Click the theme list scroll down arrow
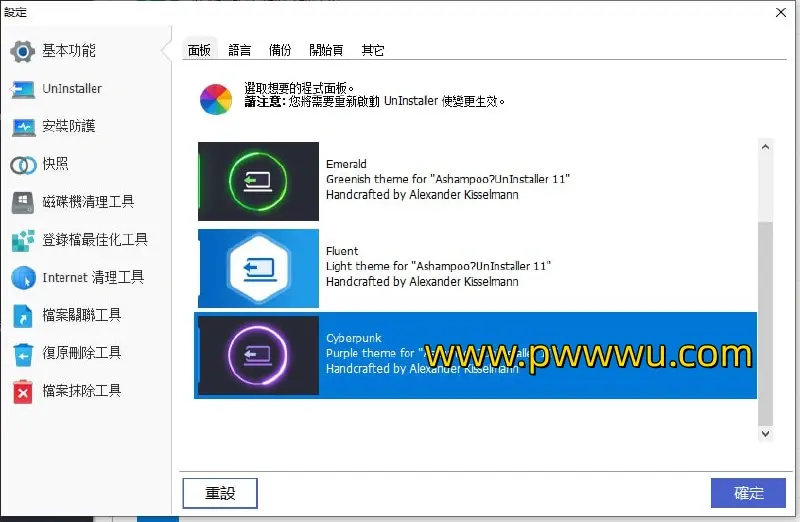Image resolution: width=800 pixels, height=522 pixels. [766, 434]
